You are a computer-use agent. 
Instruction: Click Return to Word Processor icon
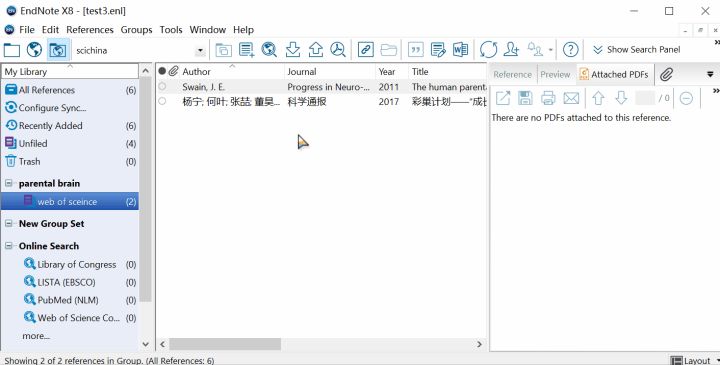pyautogui.click(x=460, y=50)
